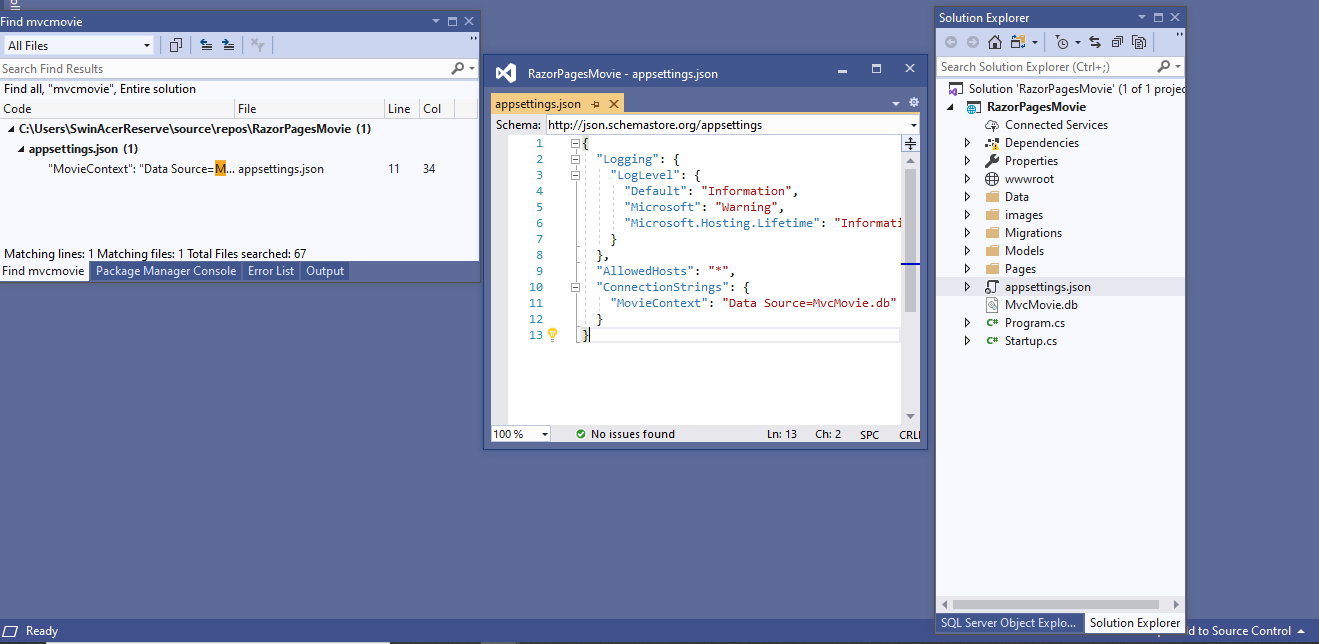Click No issues found in editor status bar
This screenshot has width=1319, height=644.
[x=628, y=433]
